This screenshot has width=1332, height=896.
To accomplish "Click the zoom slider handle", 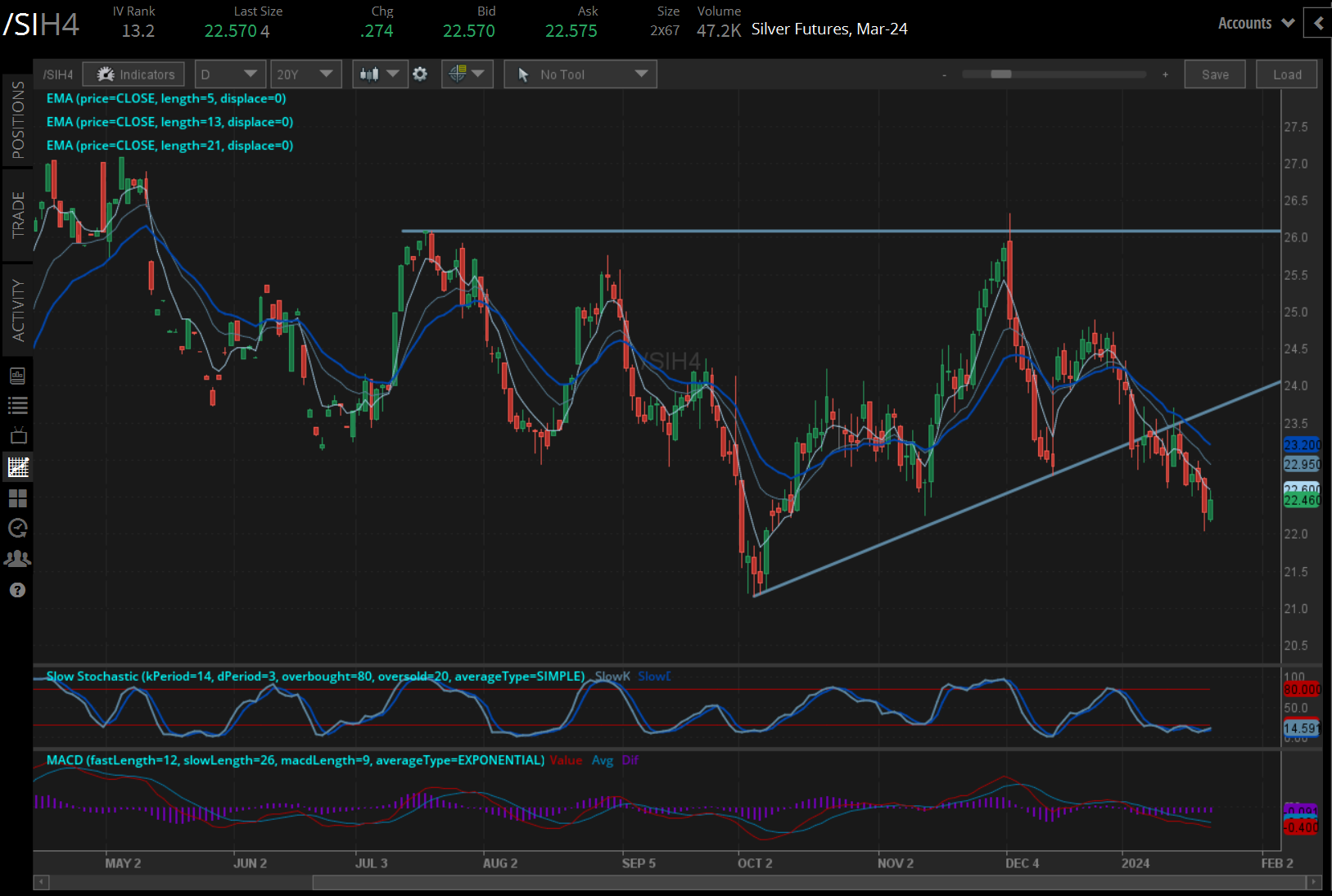I will pyautogui.click(x=1000, y=74).
